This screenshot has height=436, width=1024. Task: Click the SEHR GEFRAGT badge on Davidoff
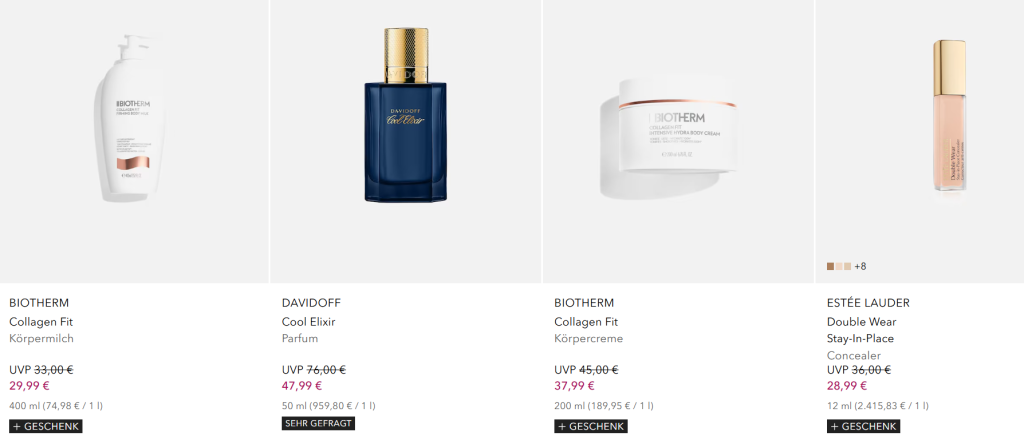318,424
